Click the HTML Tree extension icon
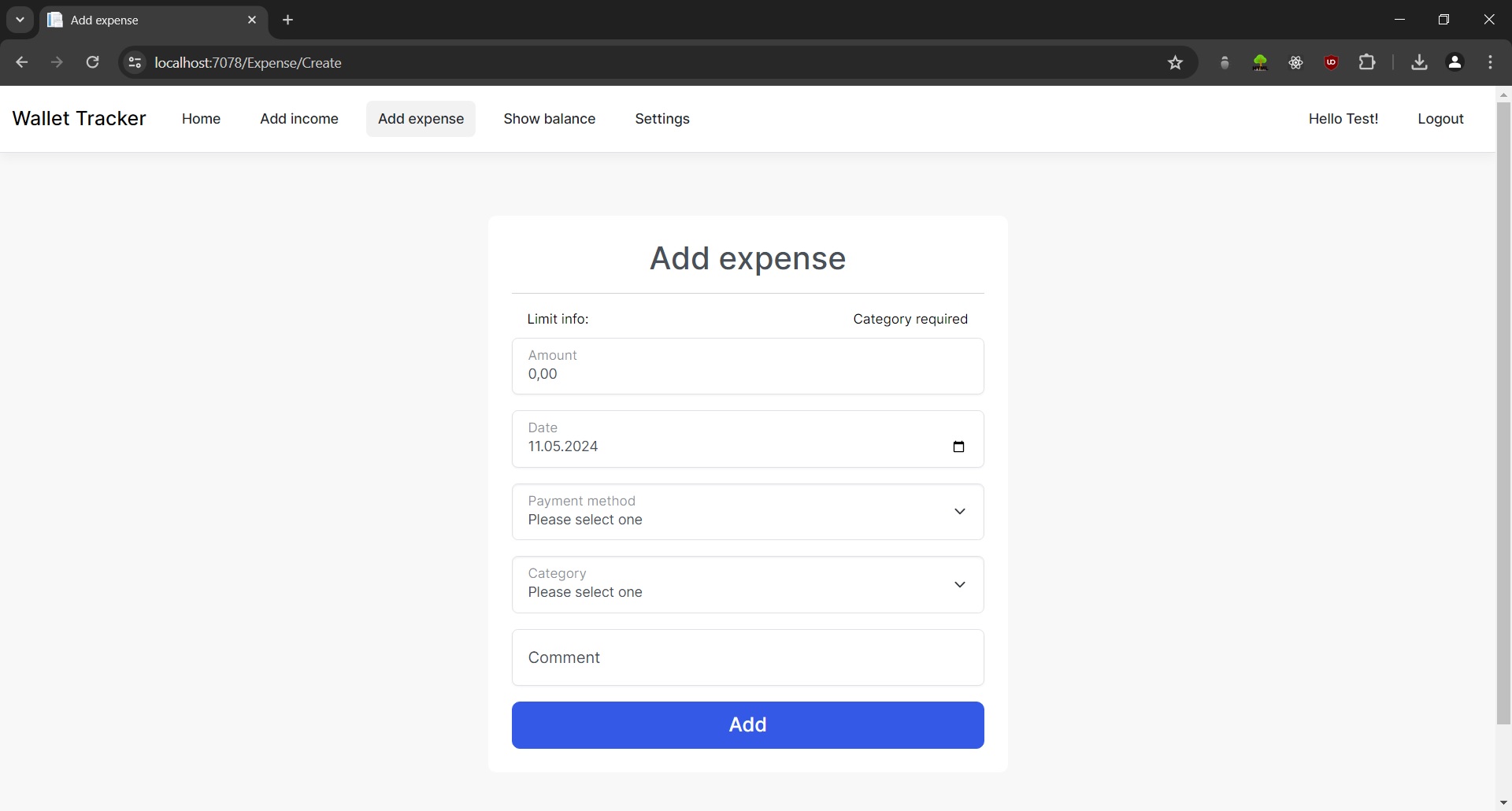This screenshot has width=1512, height=811. pyautogui.click(x=1260, y=62)
